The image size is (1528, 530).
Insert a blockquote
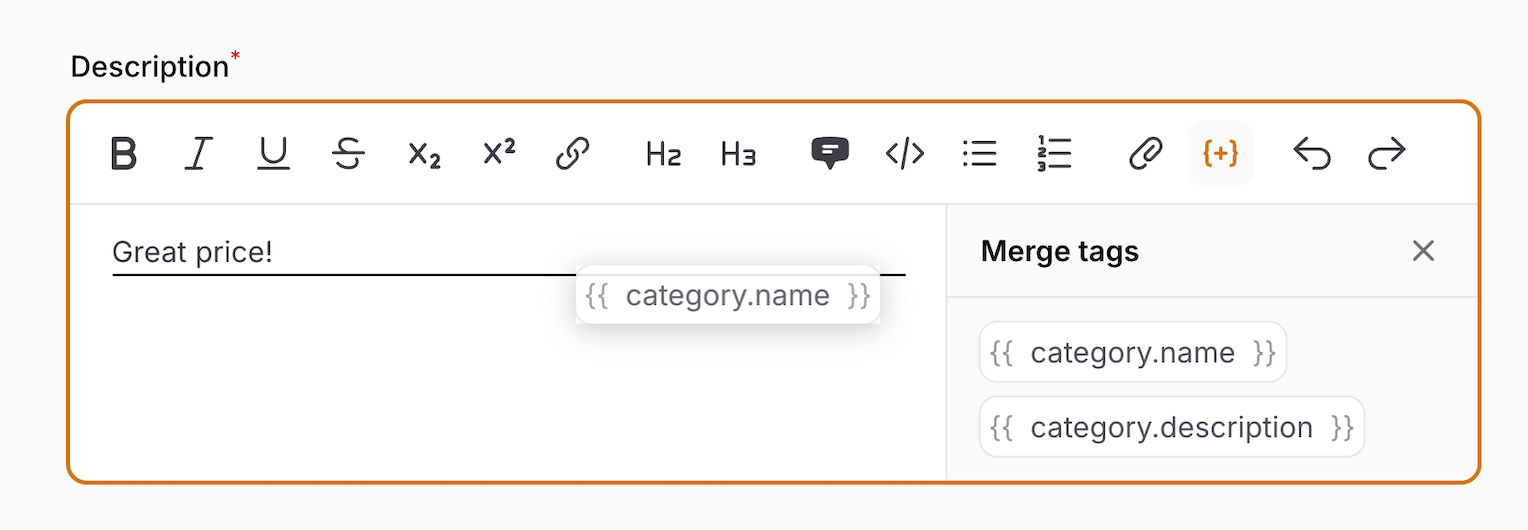[830, 154]
